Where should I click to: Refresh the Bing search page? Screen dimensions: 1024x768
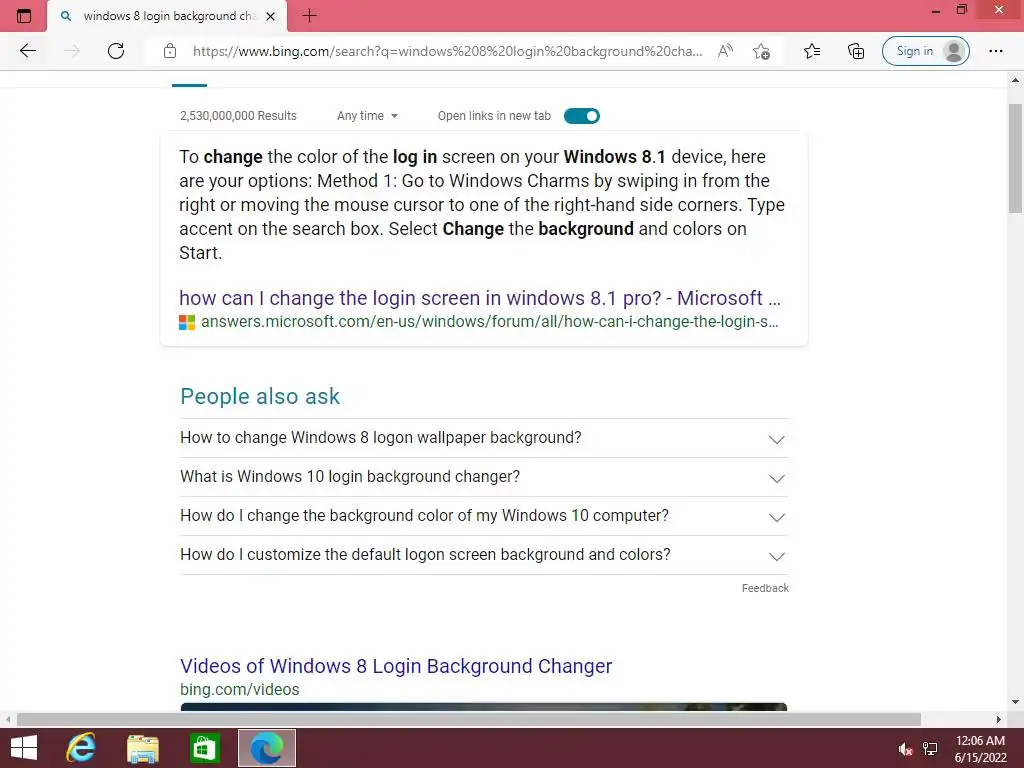click(x=116, y=51)
